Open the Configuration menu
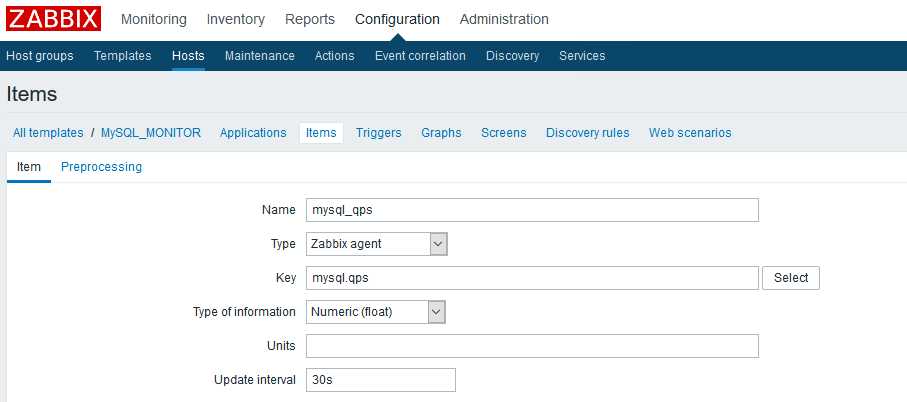The width and height of the screenshot is (907, 402). click(x=397, y=19)
